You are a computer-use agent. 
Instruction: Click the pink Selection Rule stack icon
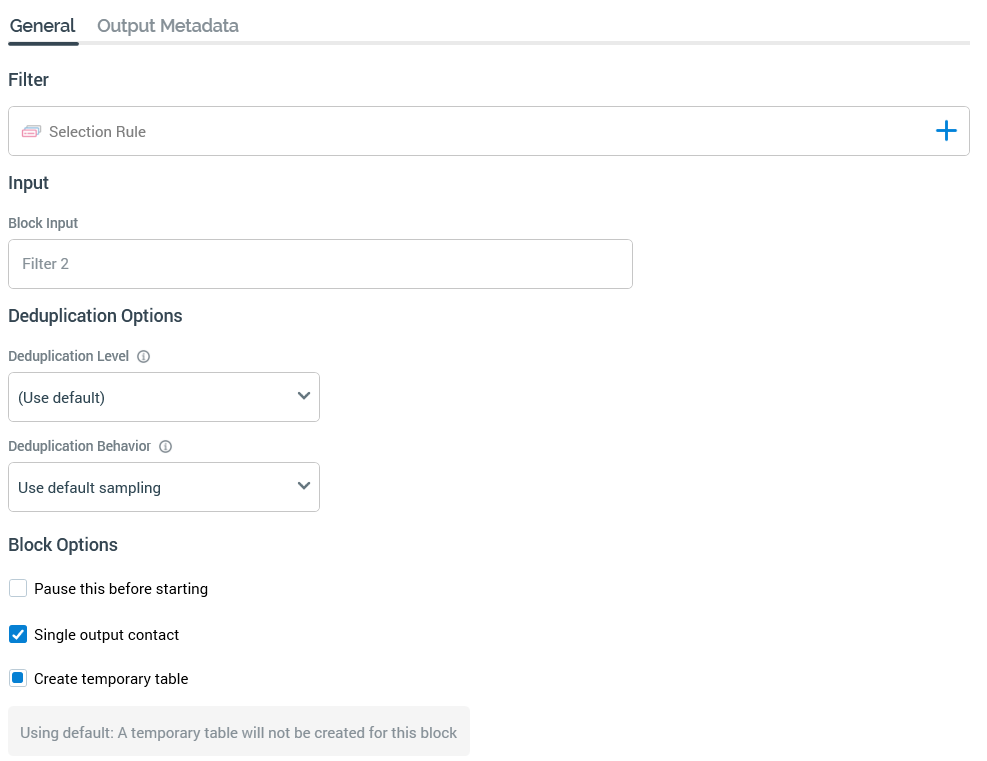(31, 132)
